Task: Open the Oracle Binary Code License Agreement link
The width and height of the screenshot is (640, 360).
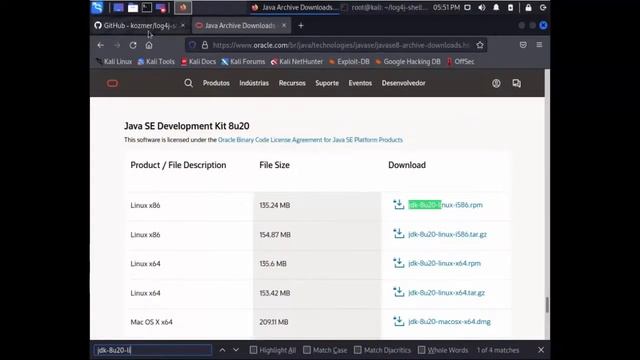Action: pyautogui.click(x=310, y=140)
